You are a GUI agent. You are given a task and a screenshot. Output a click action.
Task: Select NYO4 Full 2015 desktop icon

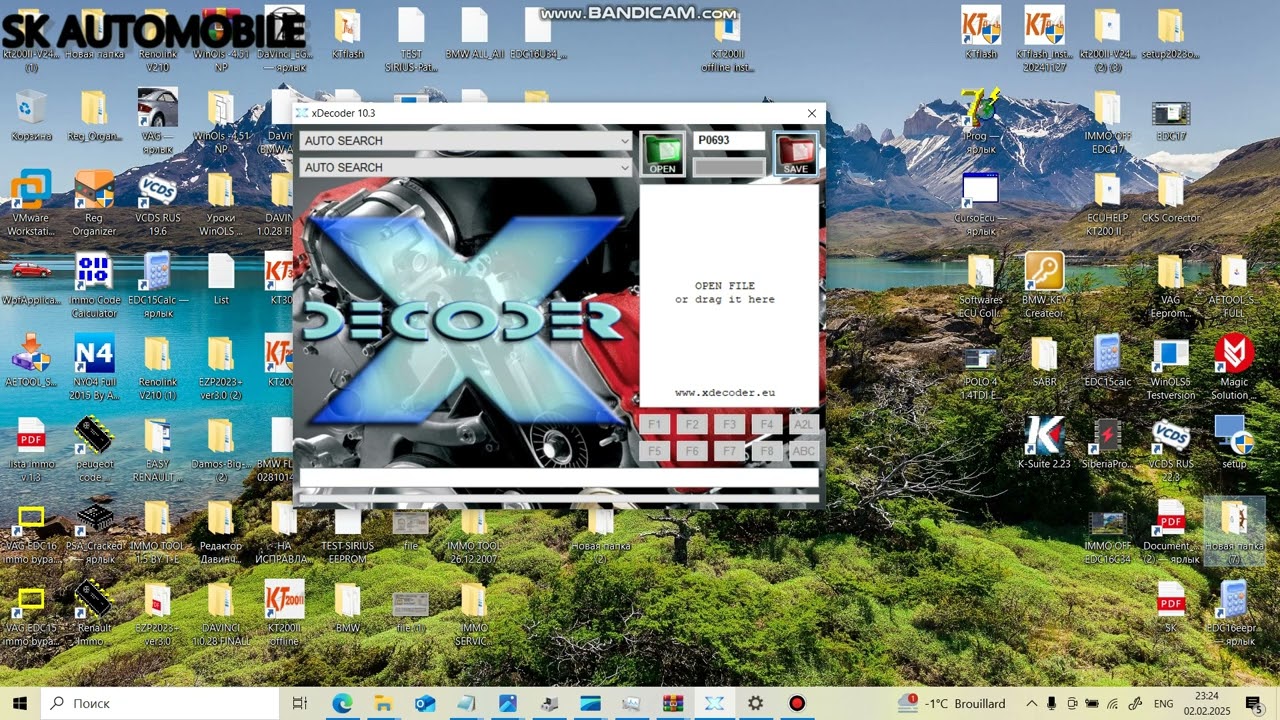pyautogui.click(x=94, y=368)
